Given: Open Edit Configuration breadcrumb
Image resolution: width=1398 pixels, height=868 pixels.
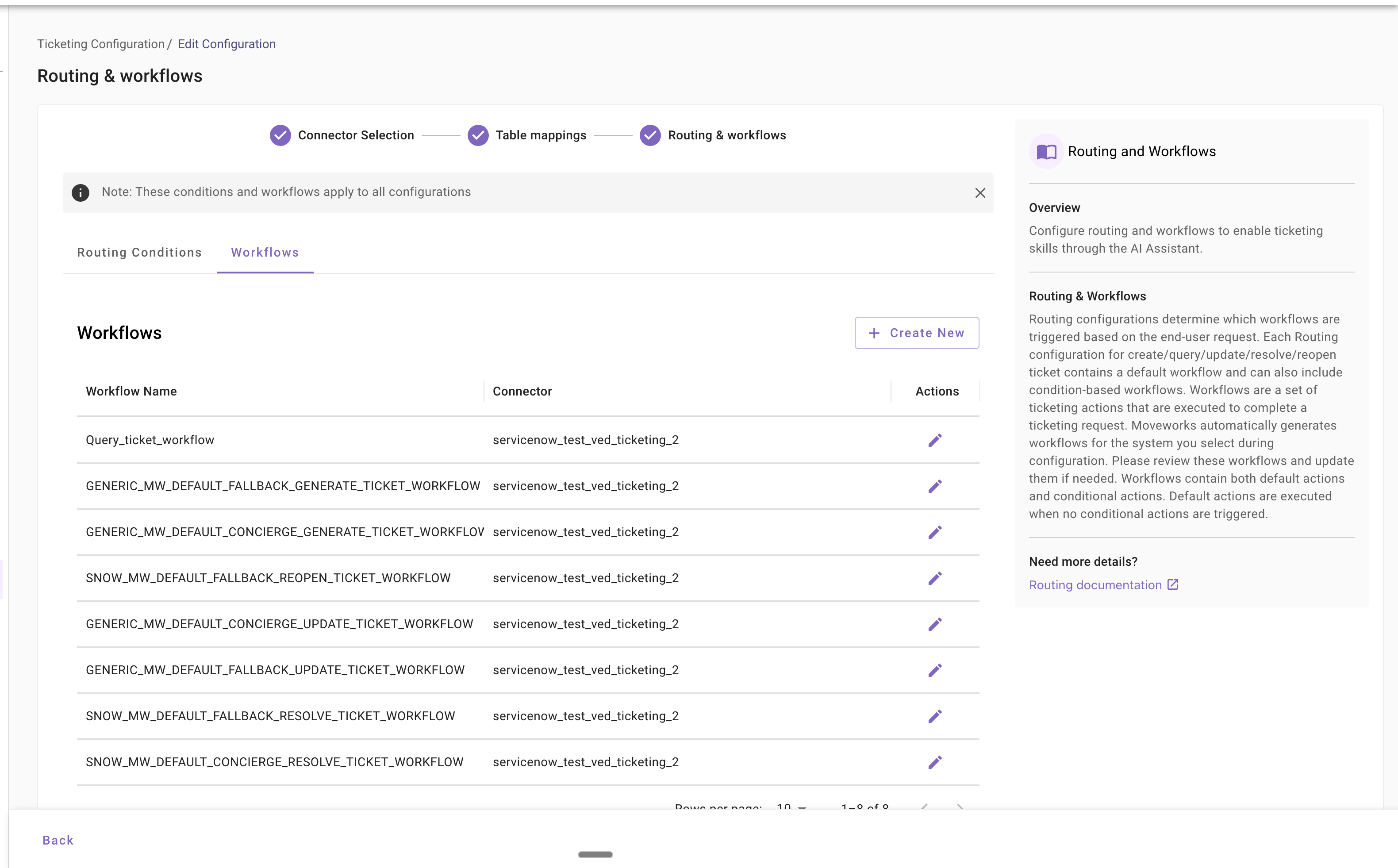Looking at the screenshot, I should click(x=227, y=44).
